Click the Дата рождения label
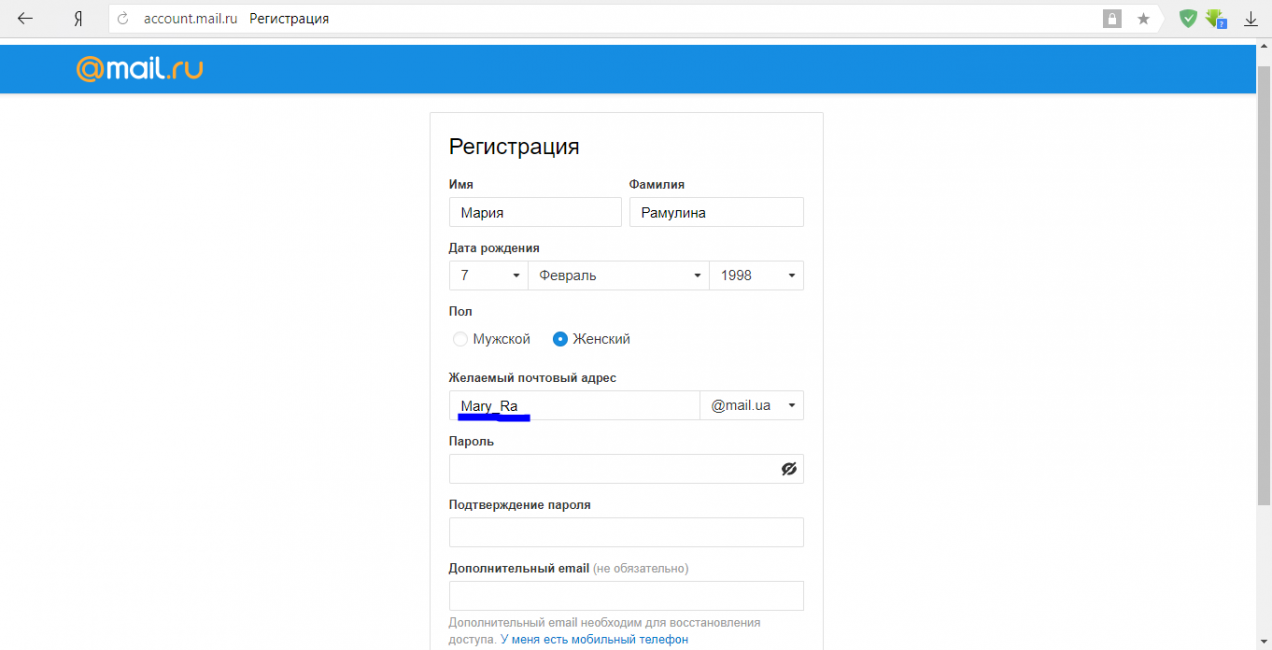Viewport: 1272px width, 650px height. tap(494, 248)
